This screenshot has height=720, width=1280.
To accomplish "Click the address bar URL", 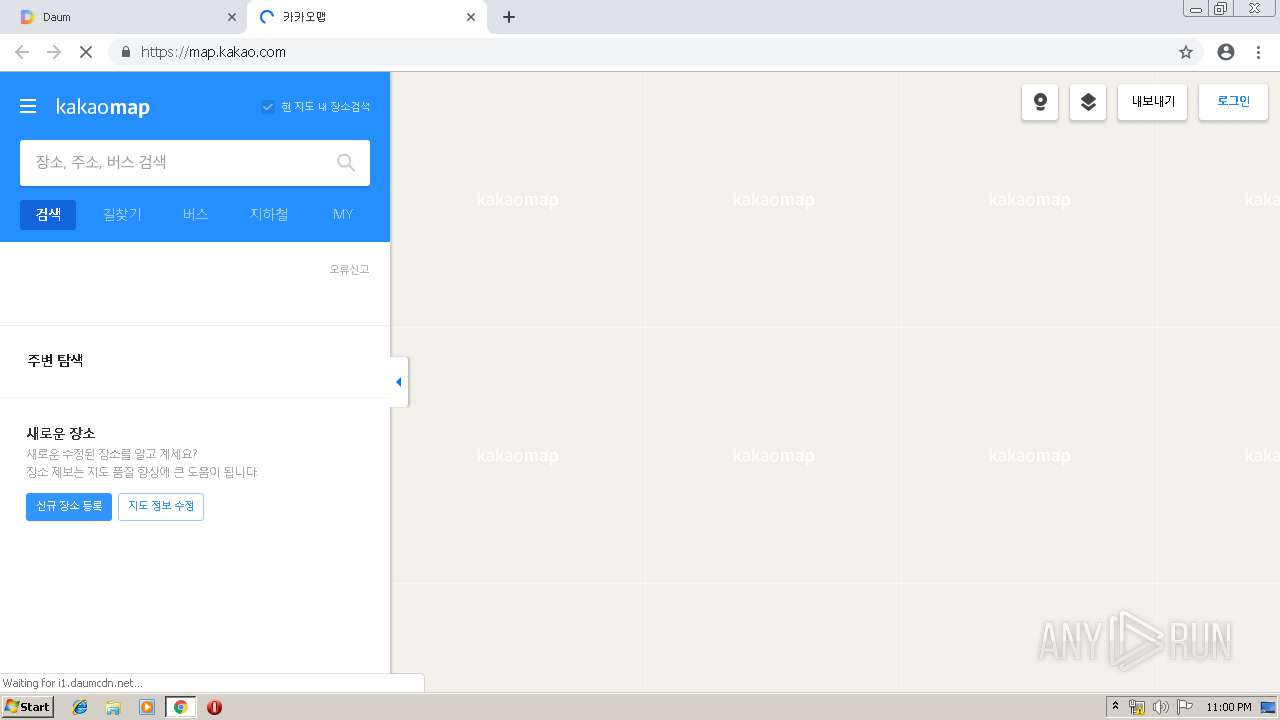I will point(213,52).
